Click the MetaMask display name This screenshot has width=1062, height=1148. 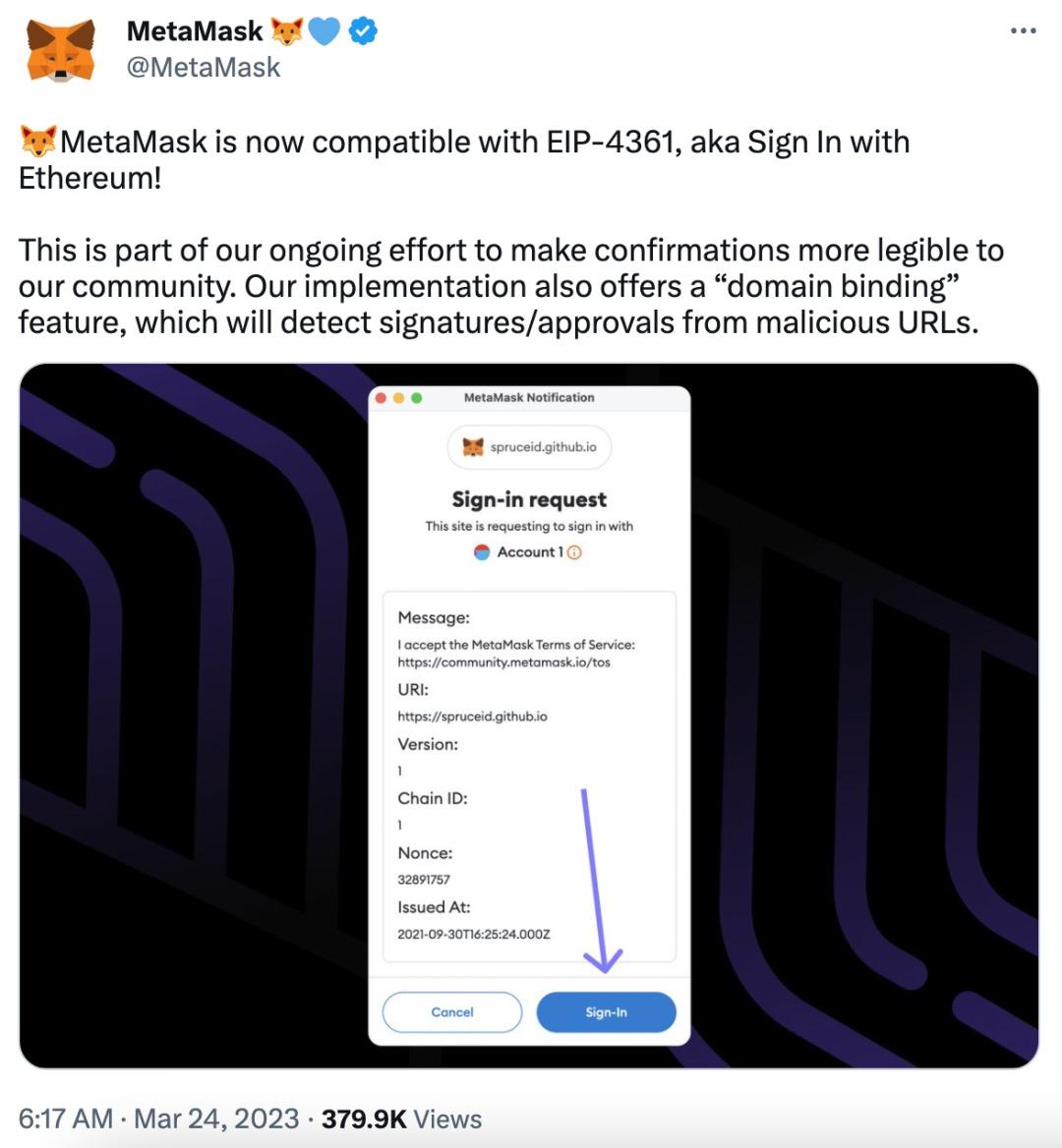point(195,31)
